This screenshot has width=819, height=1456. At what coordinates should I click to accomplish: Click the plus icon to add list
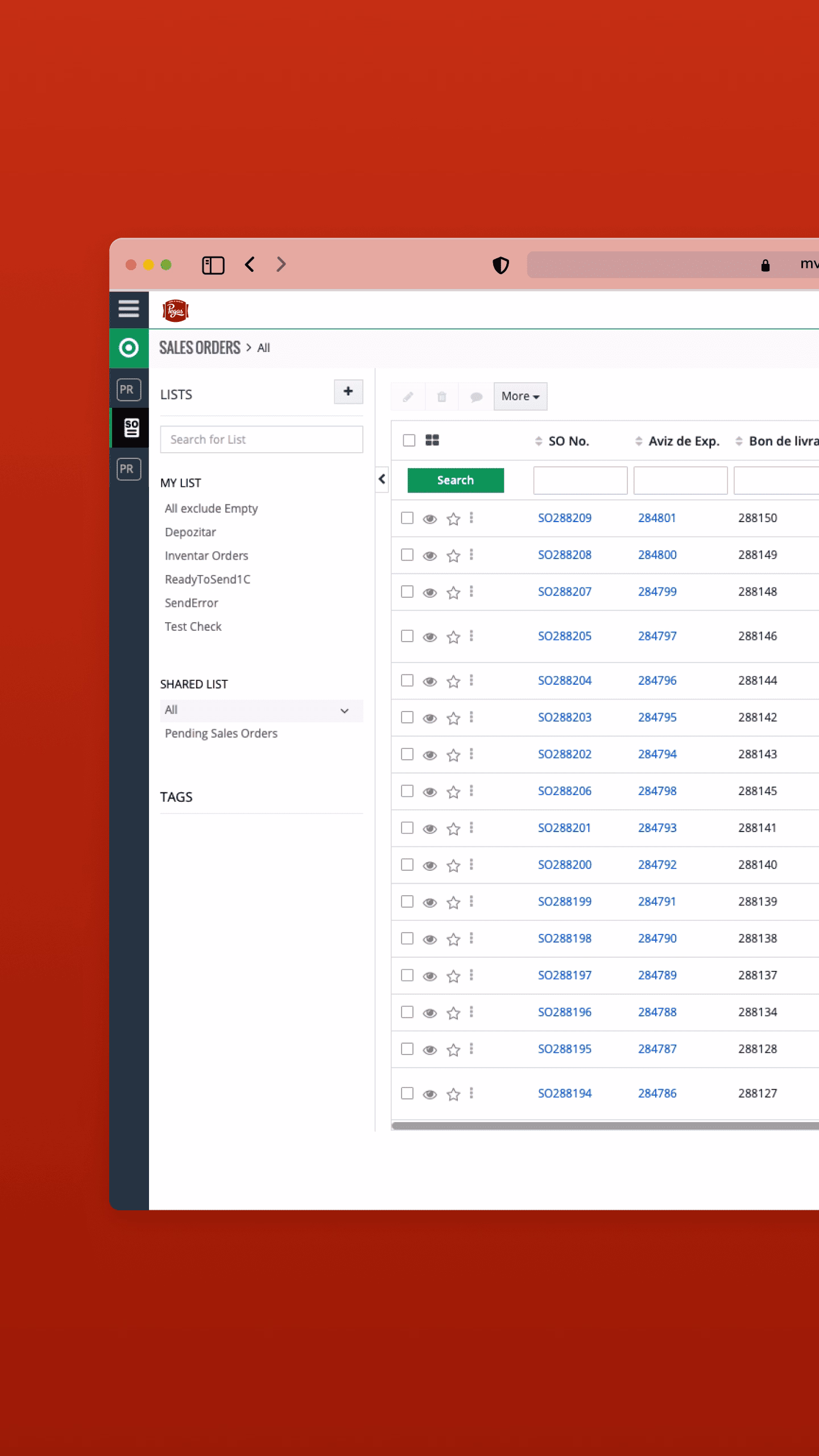pos(348,392)
